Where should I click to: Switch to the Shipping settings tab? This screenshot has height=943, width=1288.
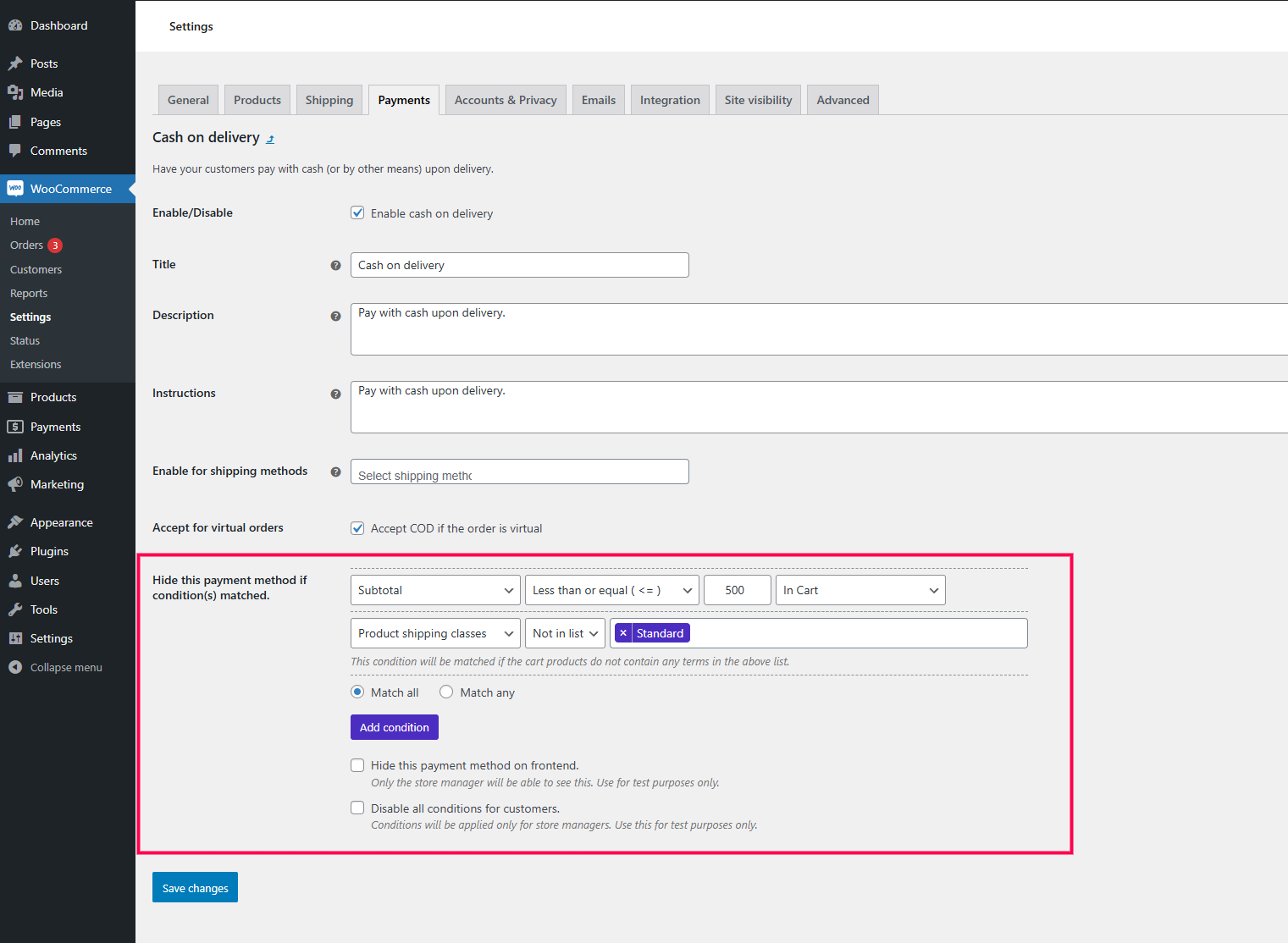(329, 100)
